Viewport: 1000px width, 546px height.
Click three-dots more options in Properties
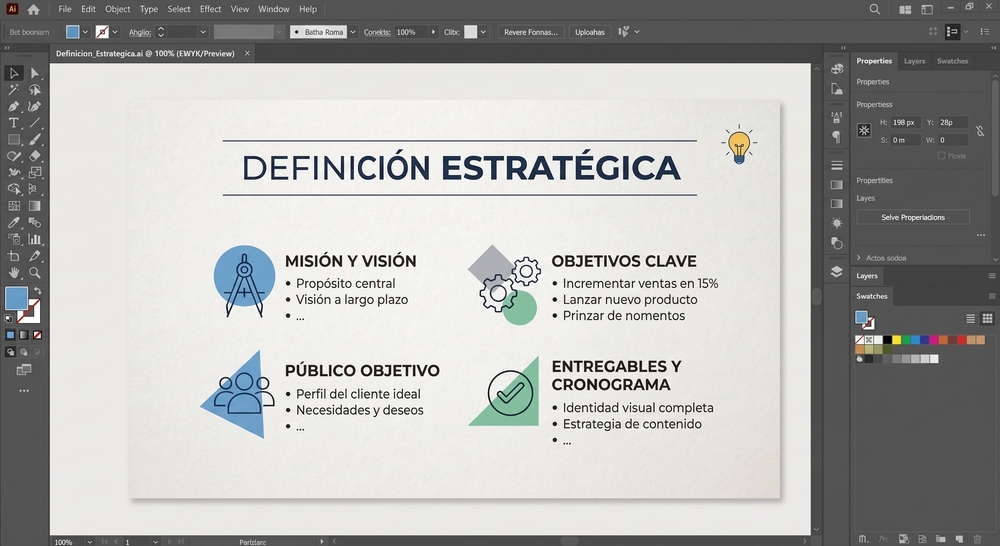(x=981, y=235)
